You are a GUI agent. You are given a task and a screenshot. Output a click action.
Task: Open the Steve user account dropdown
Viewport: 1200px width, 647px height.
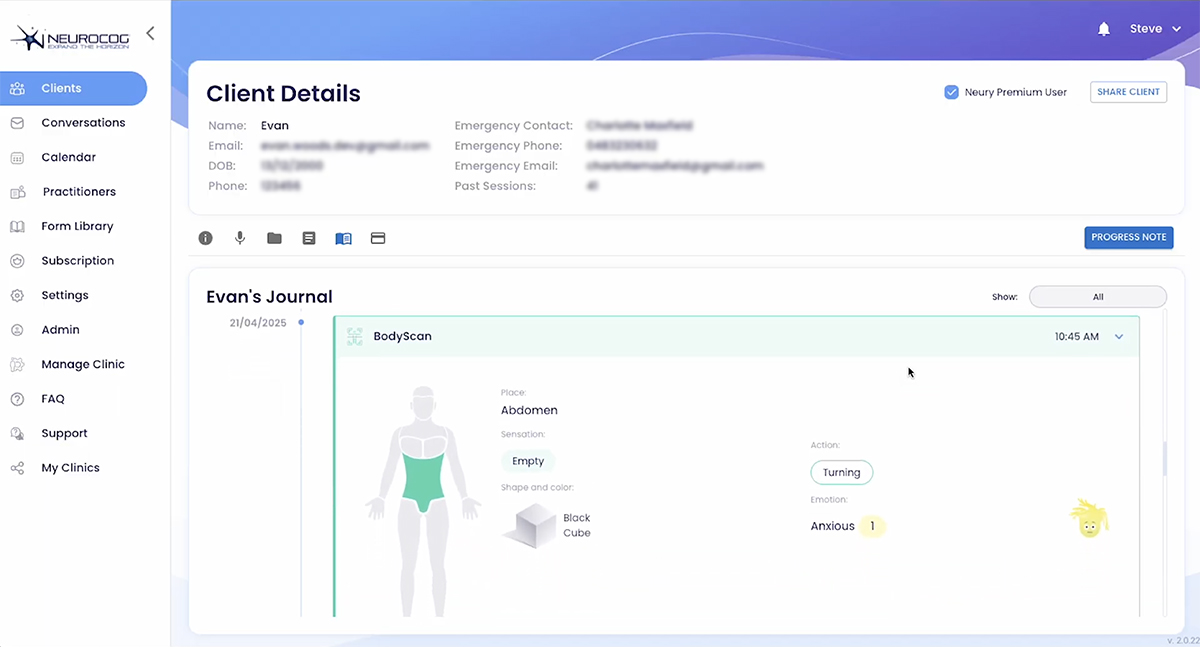1159,29
